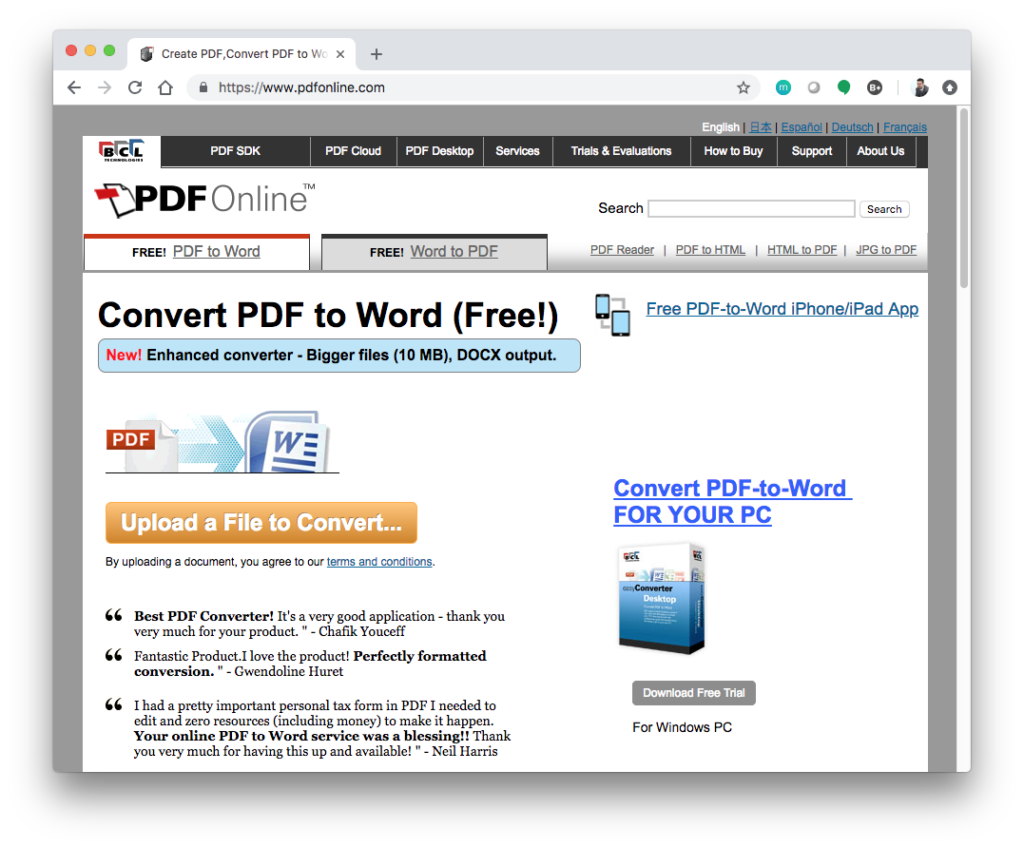The width and height of the screenshot is (1024, 848).
Task: Focus the Search text field
Action: click(751, 209)
